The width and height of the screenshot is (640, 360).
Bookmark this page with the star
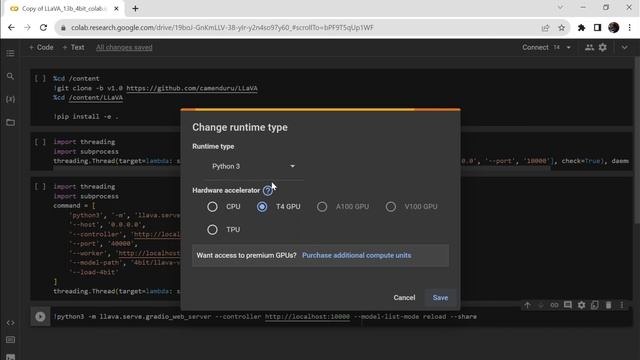point(562,27)
